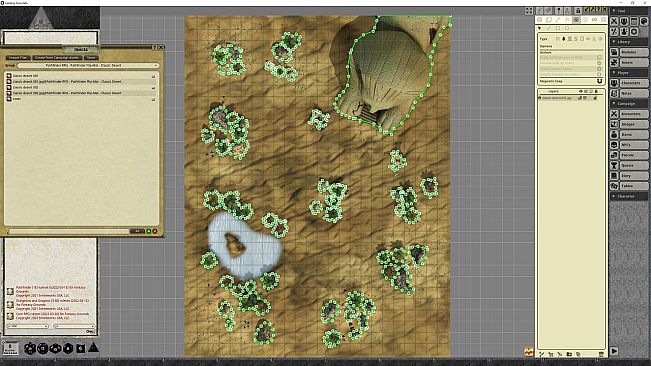
Task: Click the Characters portrait icon
Action: coord(614,83)
